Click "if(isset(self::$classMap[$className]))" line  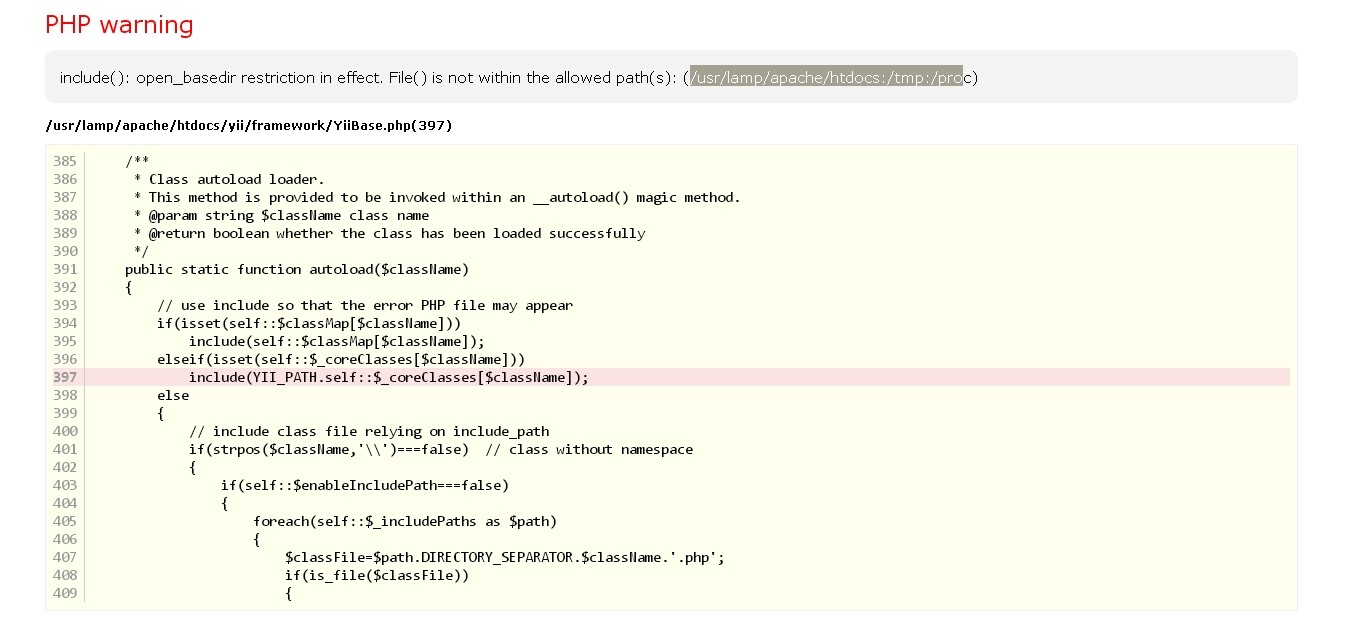[309, 323]
